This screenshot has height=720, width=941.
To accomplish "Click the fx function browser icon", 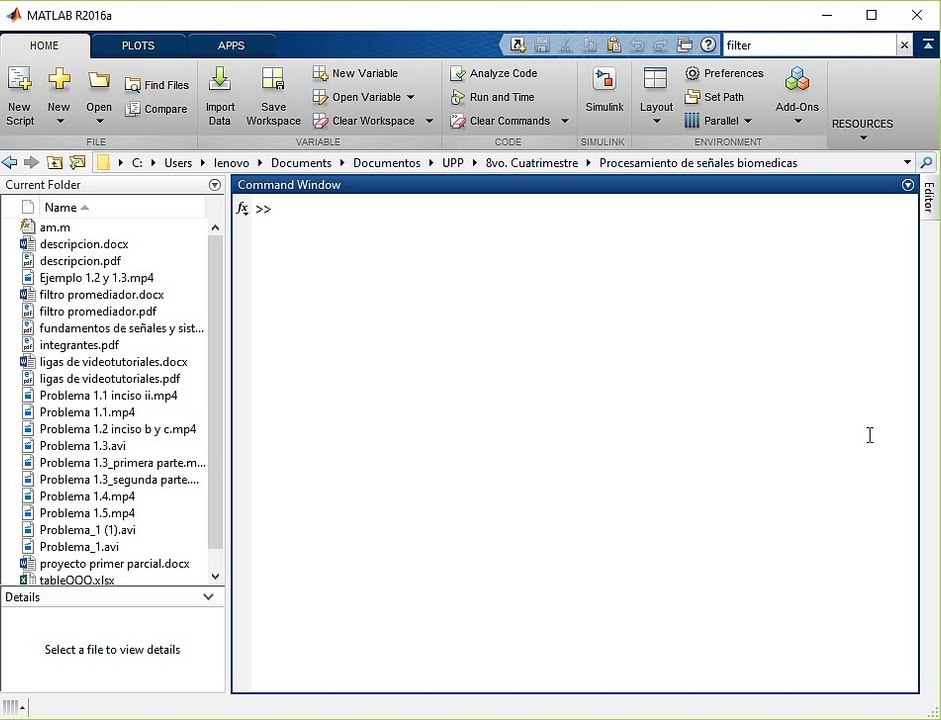I will (x=242, y=209).
